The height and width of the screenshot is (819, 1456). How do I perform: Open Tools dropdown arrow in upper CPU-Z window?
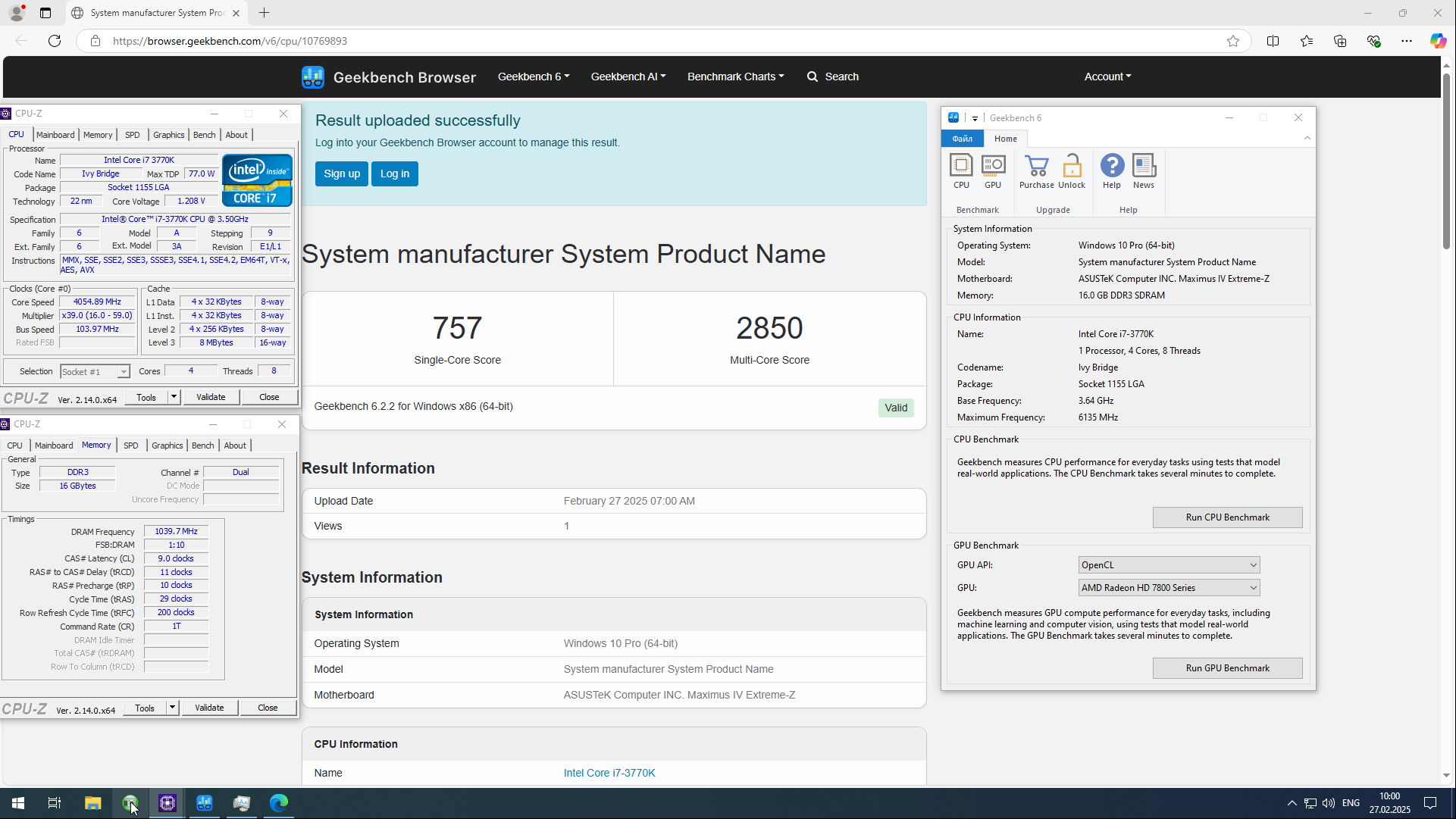pyautogui.click(x=174, y=397)
